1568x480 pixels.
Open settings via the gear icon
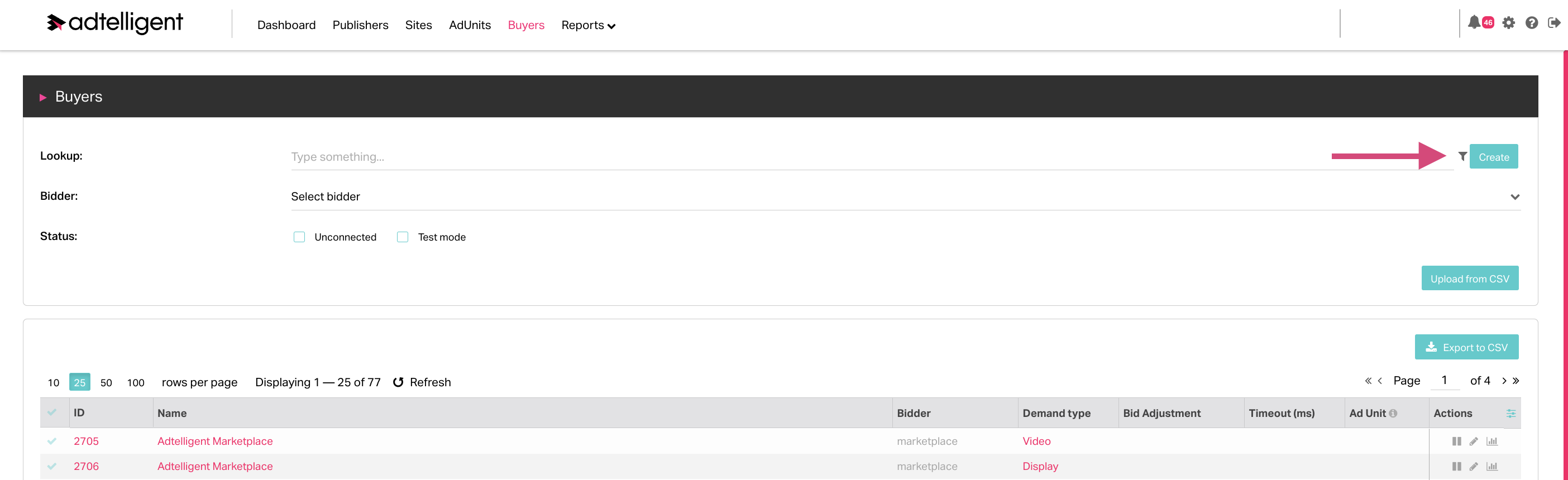[1508, 22]
